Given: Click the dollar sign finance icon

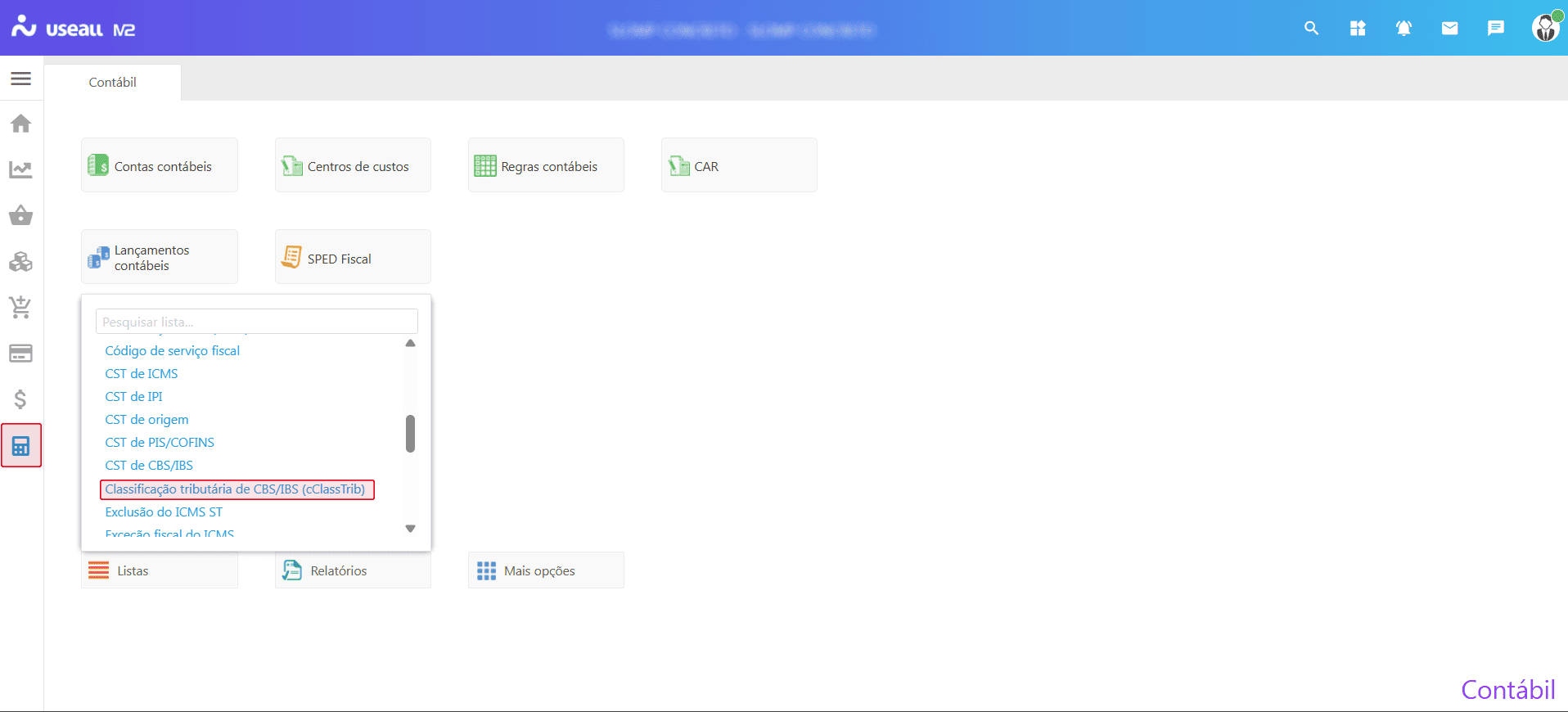Looking at the screenshot, I should tap(21, 399).
